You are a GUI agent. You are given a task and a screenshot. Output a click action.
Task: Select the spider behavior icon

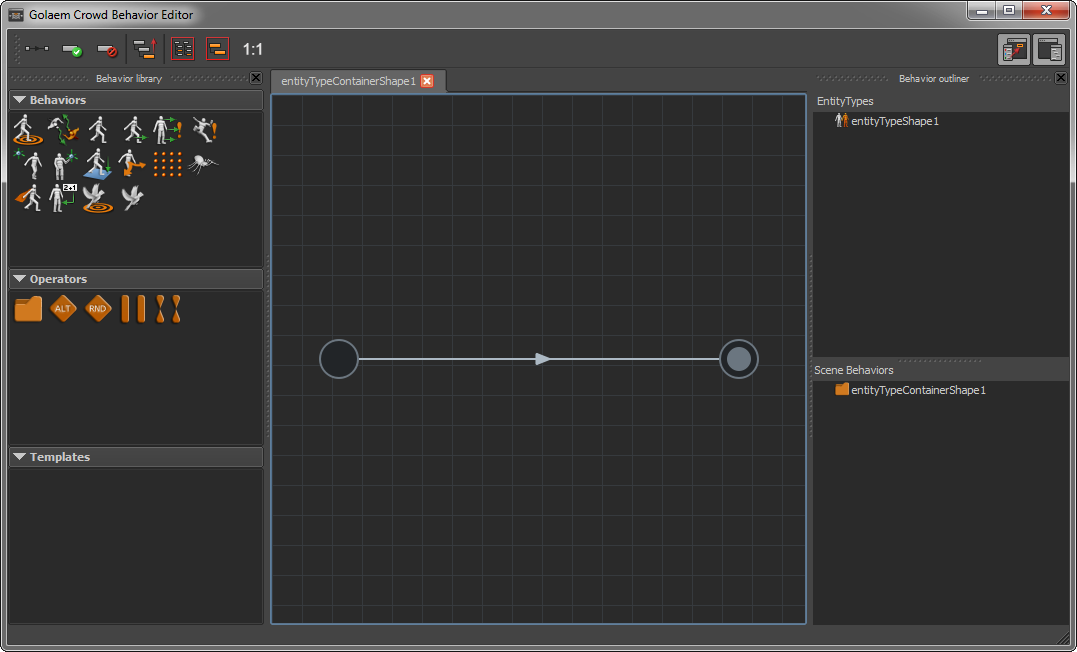(203, 164)
